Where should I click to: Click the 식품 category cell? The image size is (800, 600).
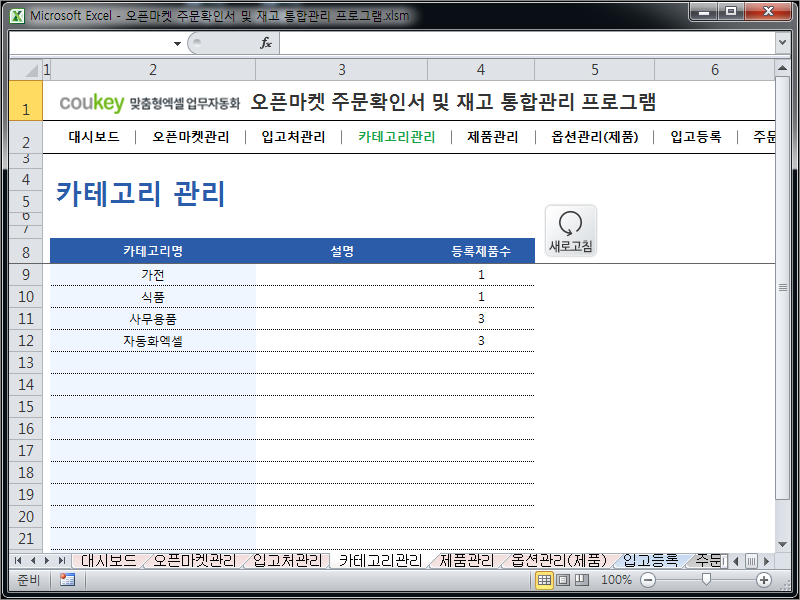click(x=153, y=297)
